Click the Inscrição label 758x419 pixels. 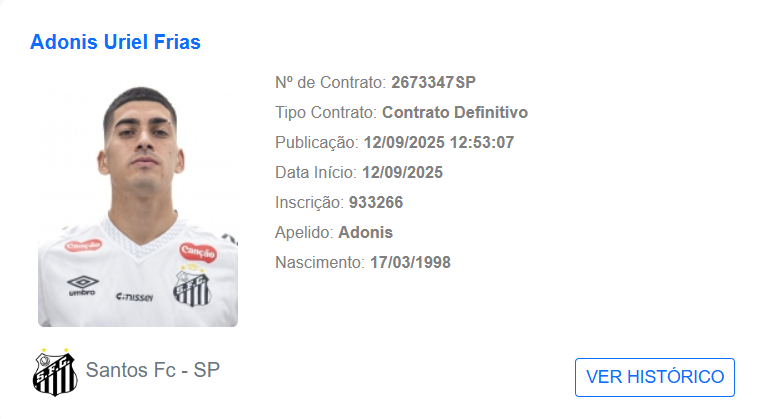point(309,202)
